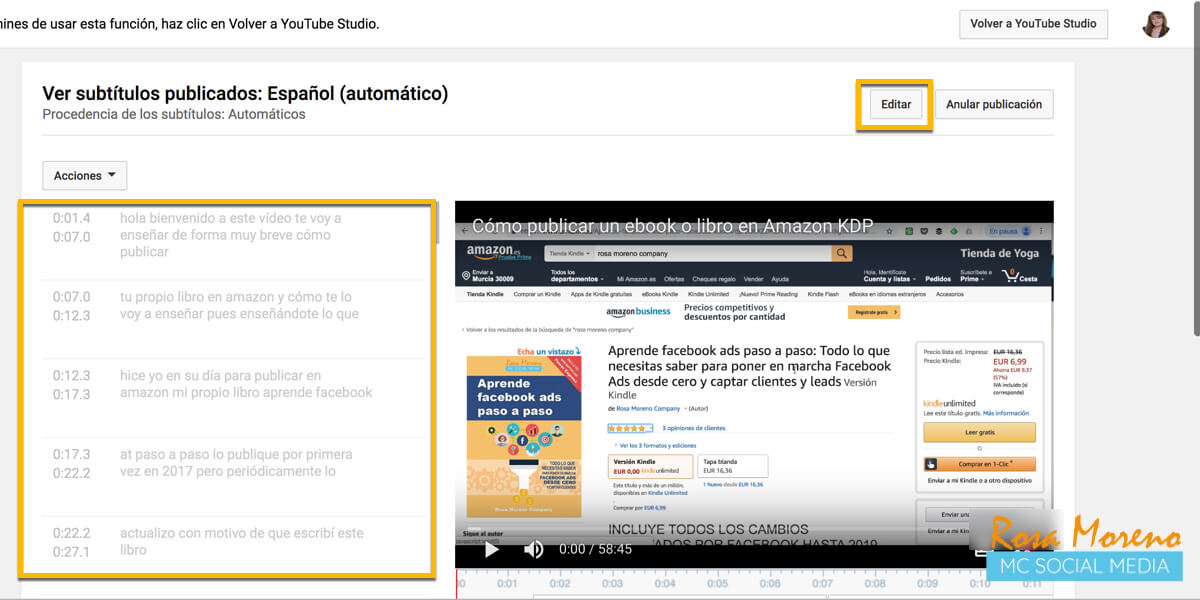Select caption 'hice yo en su día'
This screenshot has width=1200, height=600.
click(246, 384)
